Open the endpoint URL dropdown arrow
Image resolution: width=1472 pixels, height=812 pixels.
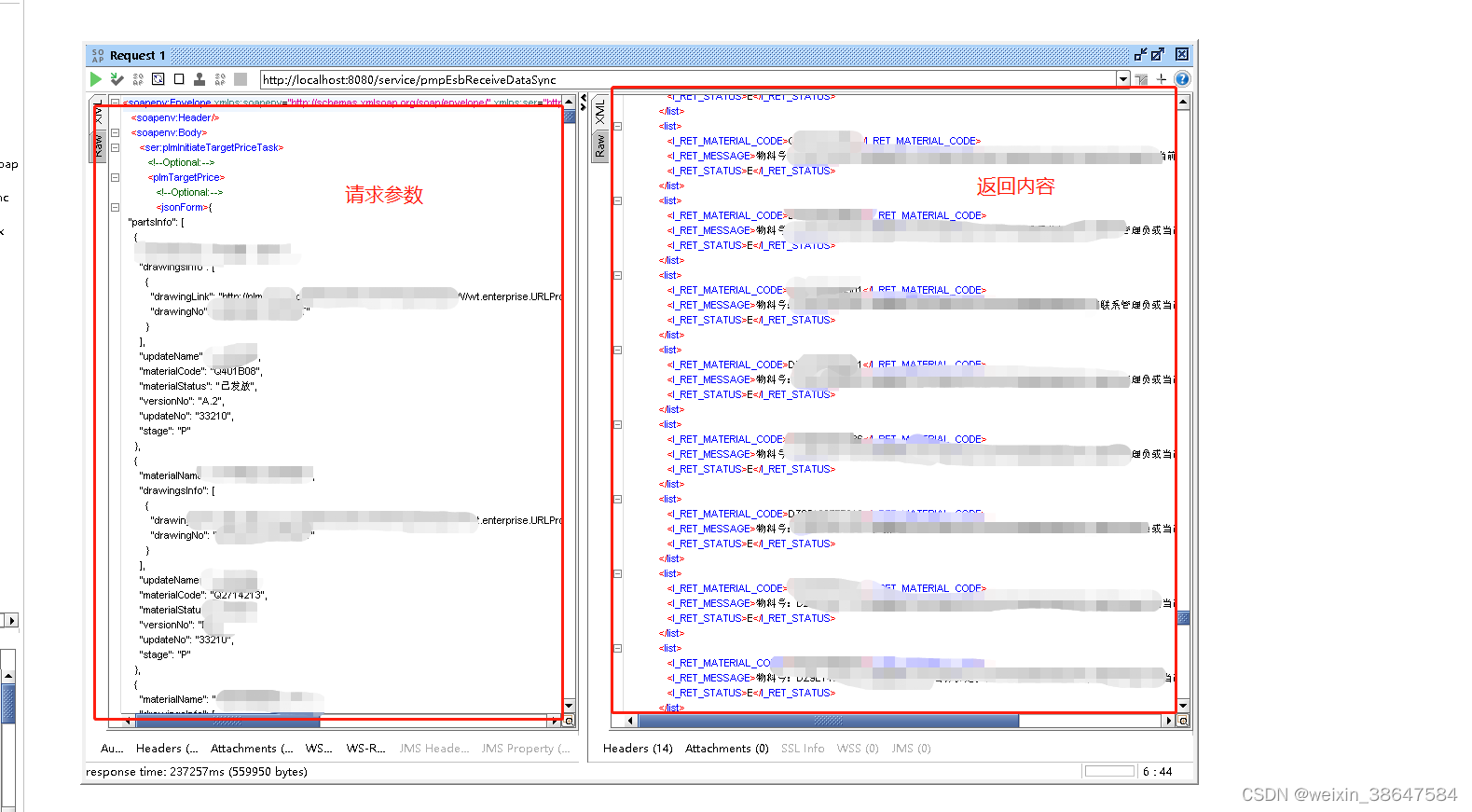pyautogui.click(x=1123, y=79)
